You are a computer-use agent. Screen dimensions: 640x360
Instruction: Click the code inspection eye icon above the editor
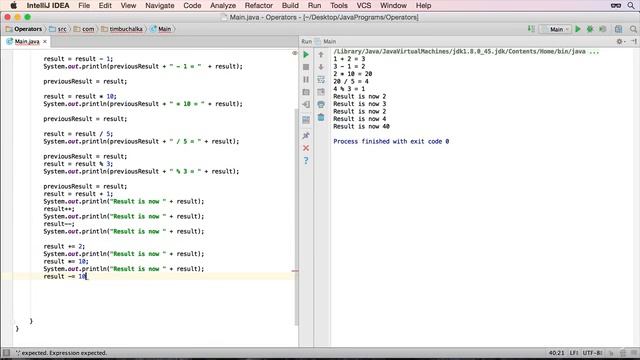coord(295,53)
